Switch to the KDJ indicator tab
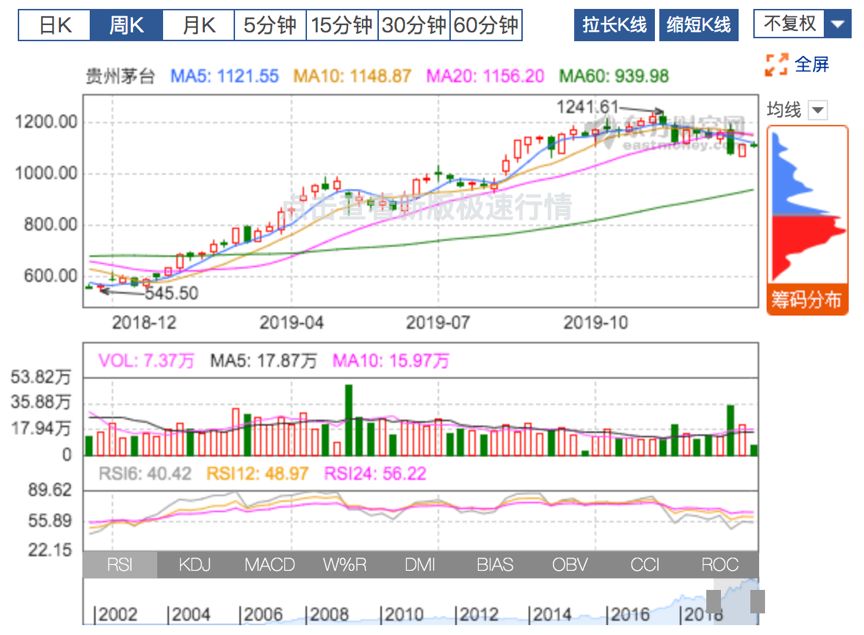 [195, 564]
